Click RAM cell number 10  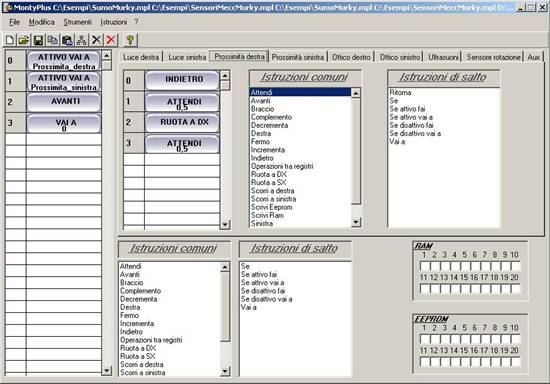(515, 266)
